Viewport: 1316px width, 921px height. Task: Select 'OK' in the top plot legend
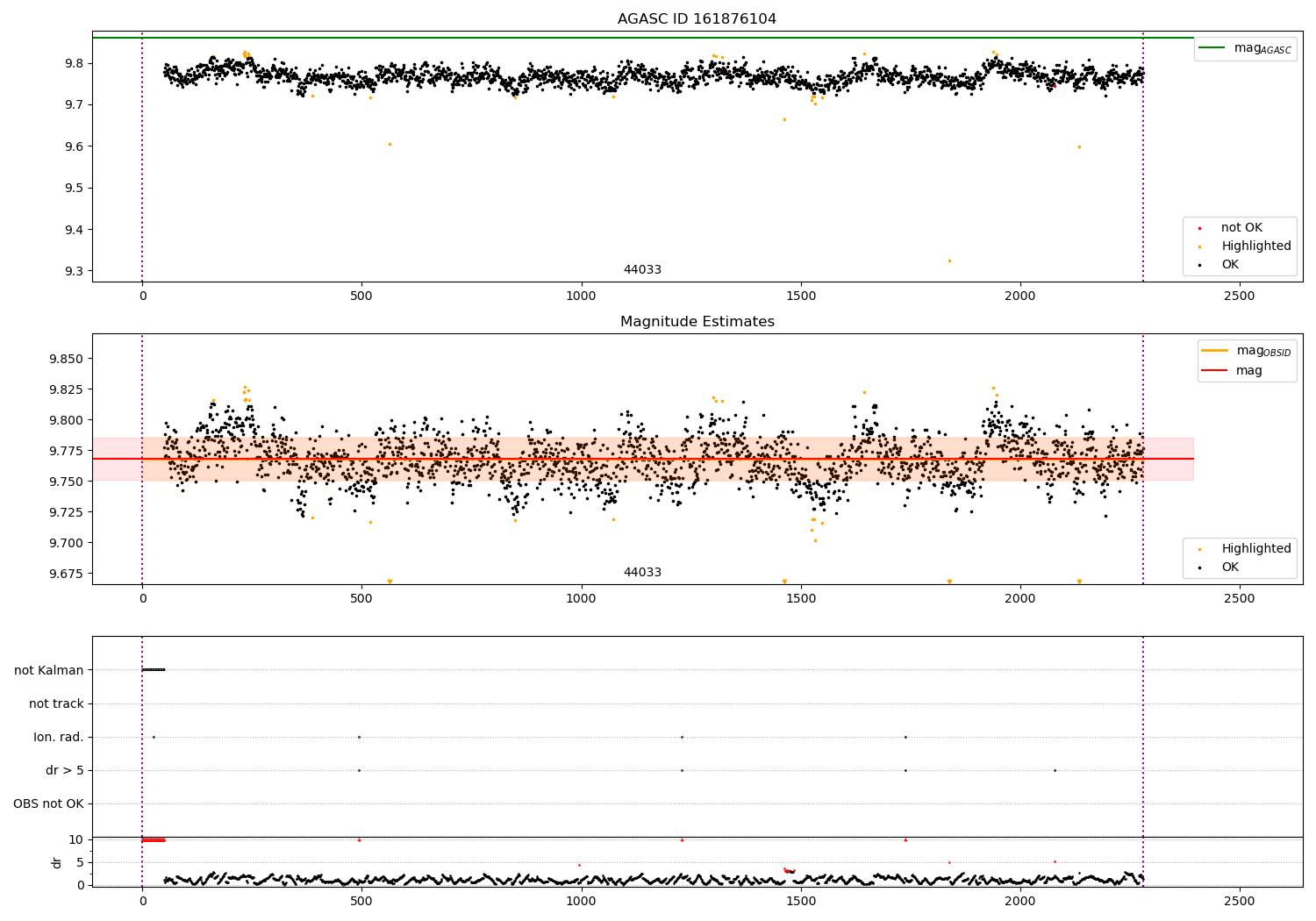[1230, 265]
